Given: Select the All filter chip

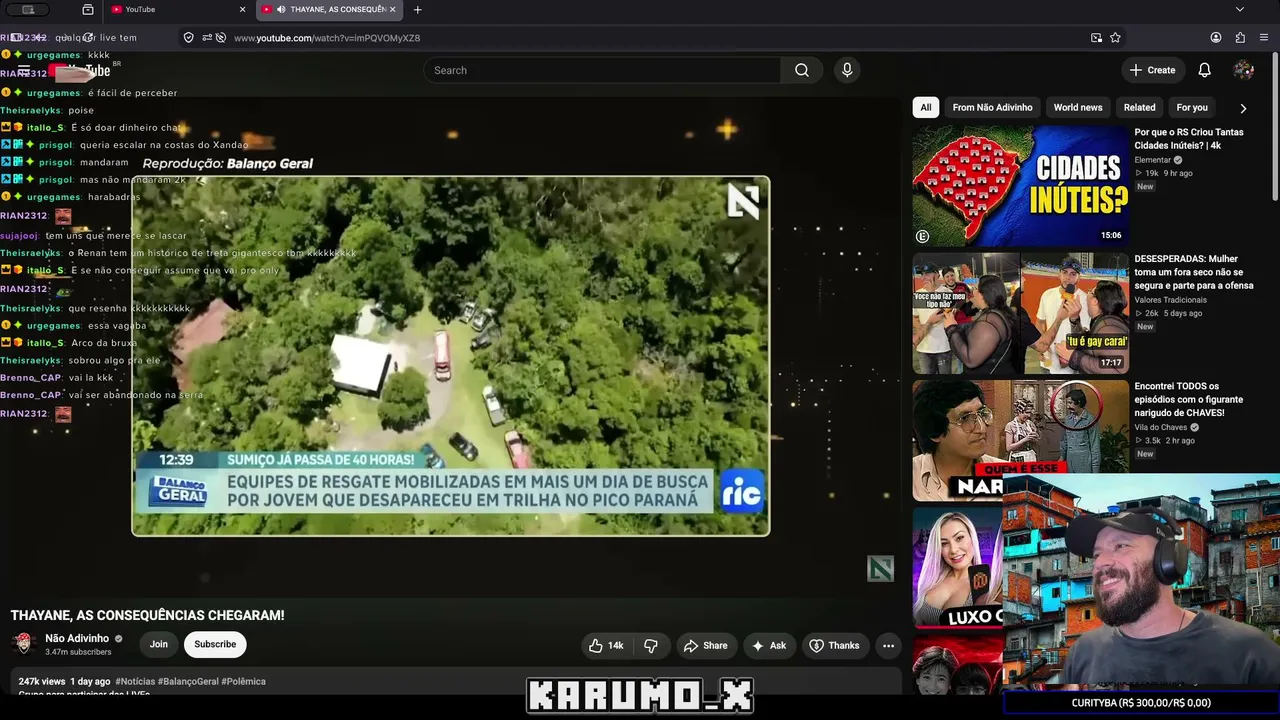Looking at the screenshot, I should coord(926,107).
